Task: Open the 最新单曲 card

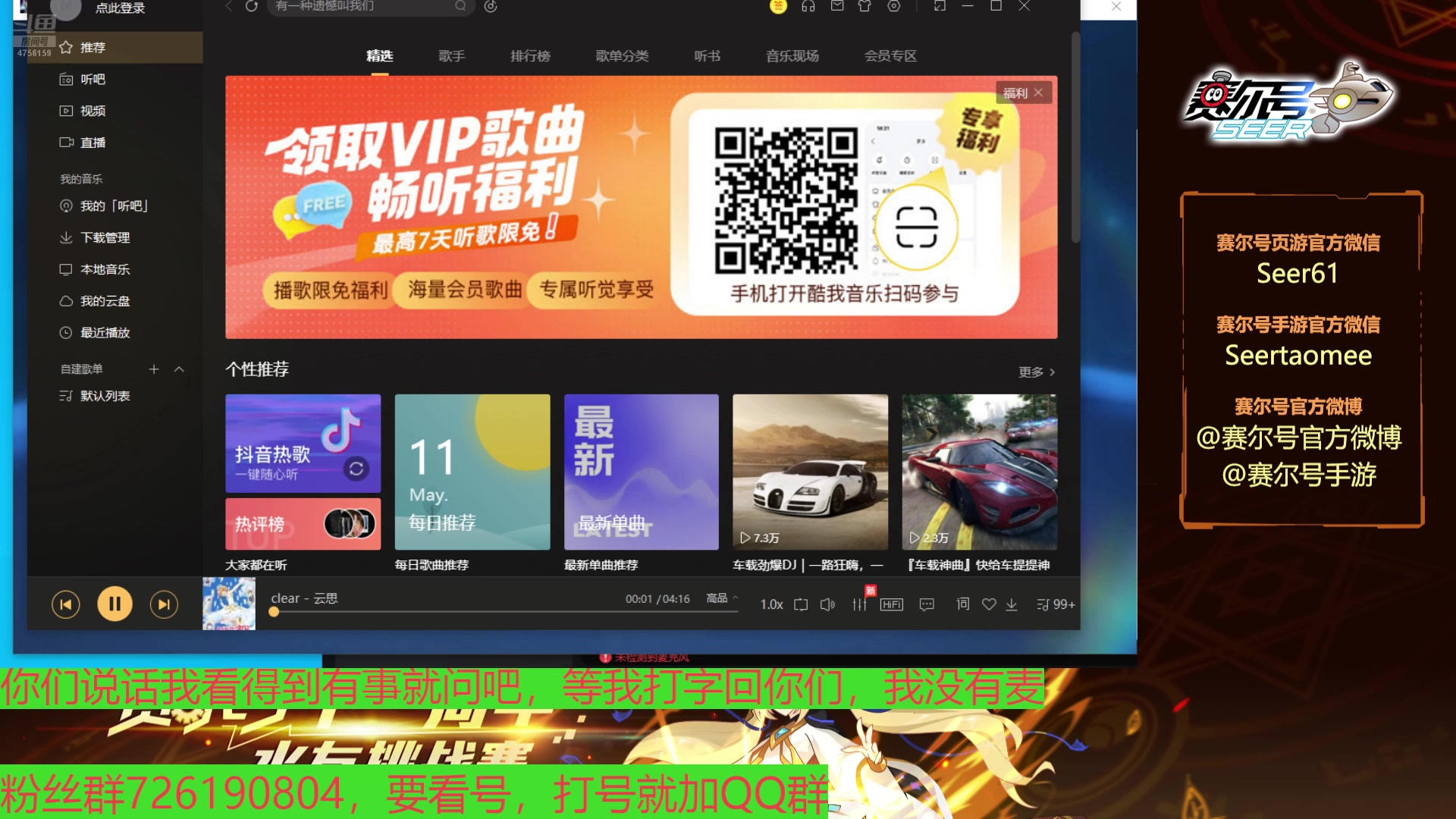Action: pos(642,472)
